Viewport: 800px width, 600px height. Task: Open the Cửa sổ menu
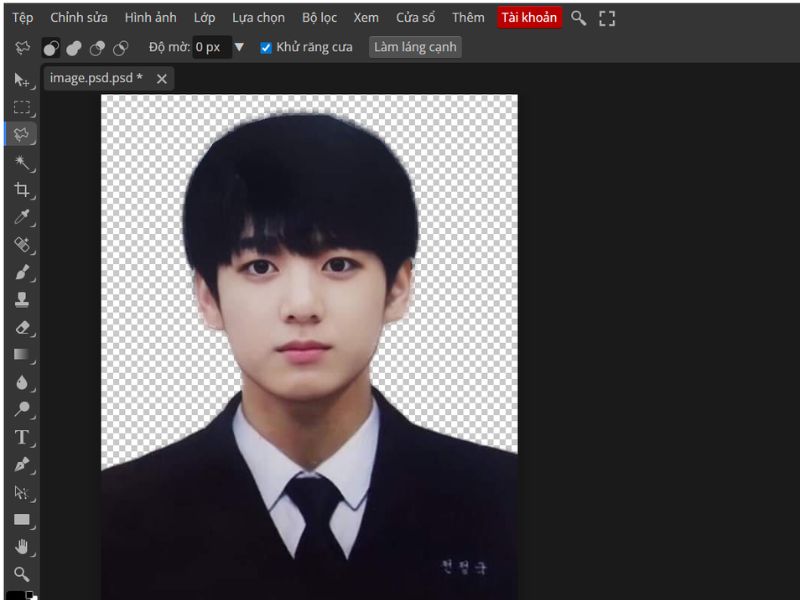pos(415,18)
